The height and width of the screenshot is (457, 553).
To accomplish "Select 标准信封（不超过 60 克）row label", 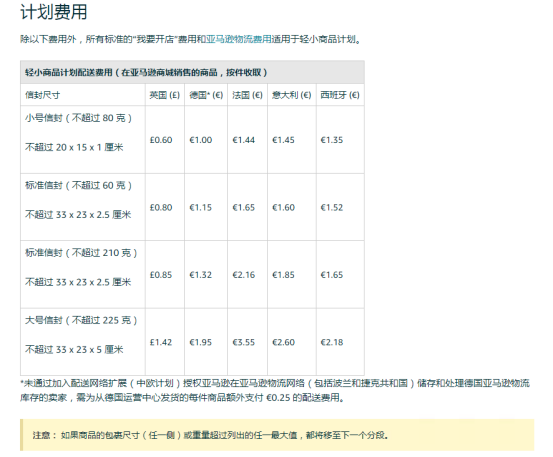I will [79, 185].
